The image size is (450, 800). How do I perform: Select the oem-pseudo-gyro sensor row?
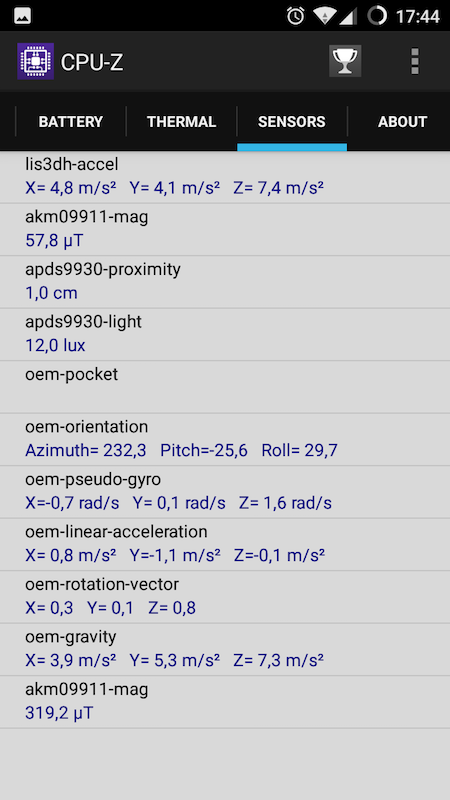click(x=225, y=492)
